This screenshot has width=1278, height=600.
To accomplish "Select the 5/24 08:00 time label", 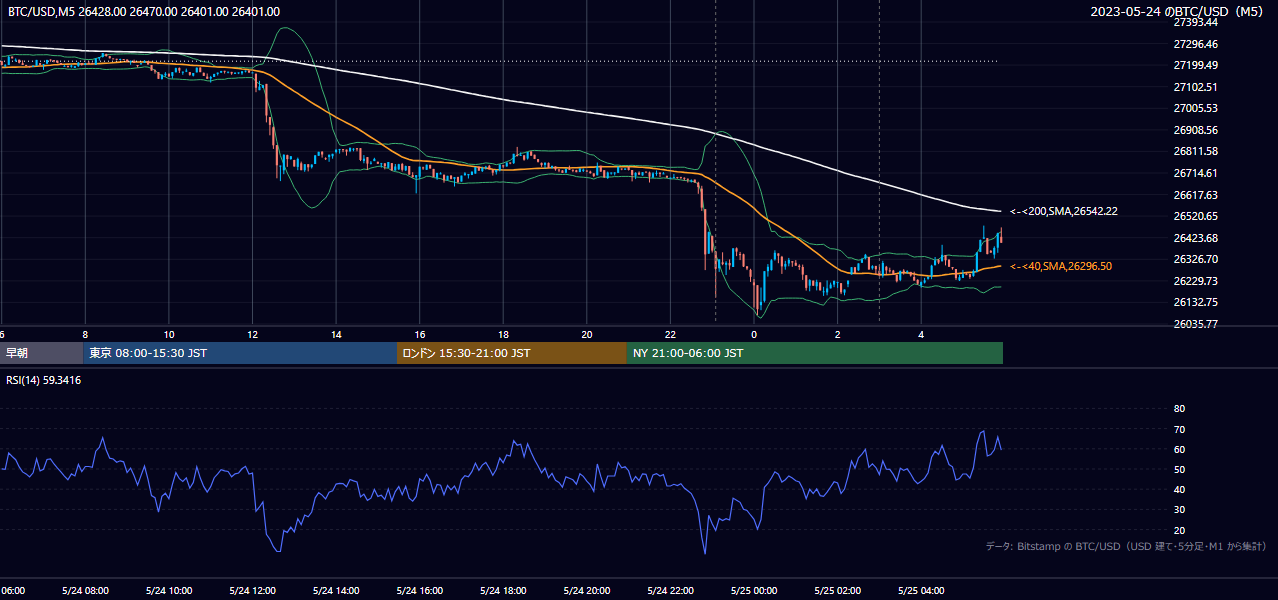I will [85, 591].
